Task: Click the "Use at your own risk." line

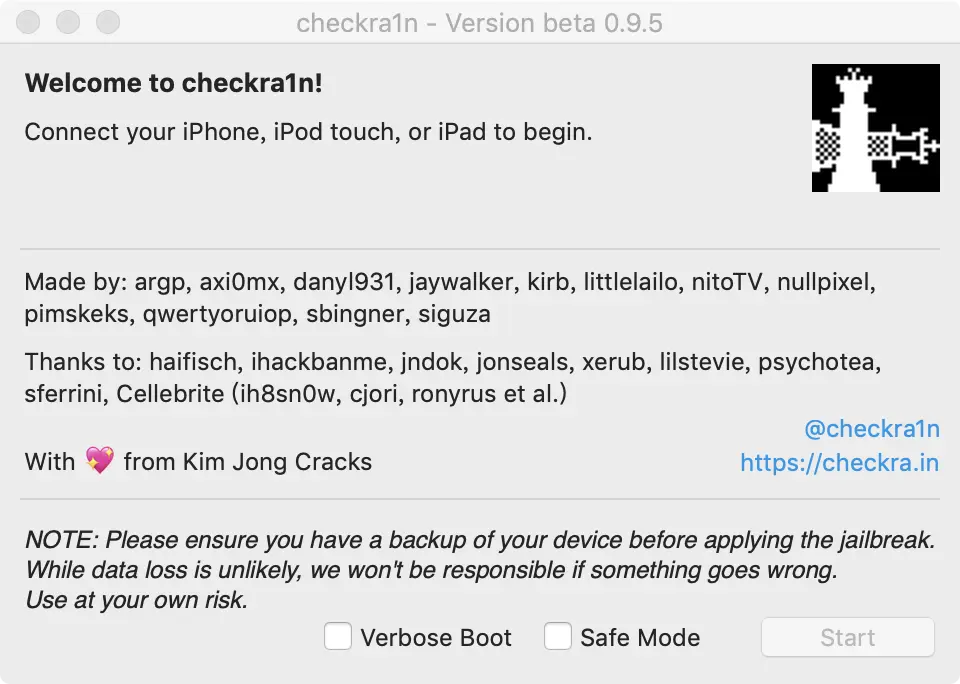Action: (x=136, y=600)
